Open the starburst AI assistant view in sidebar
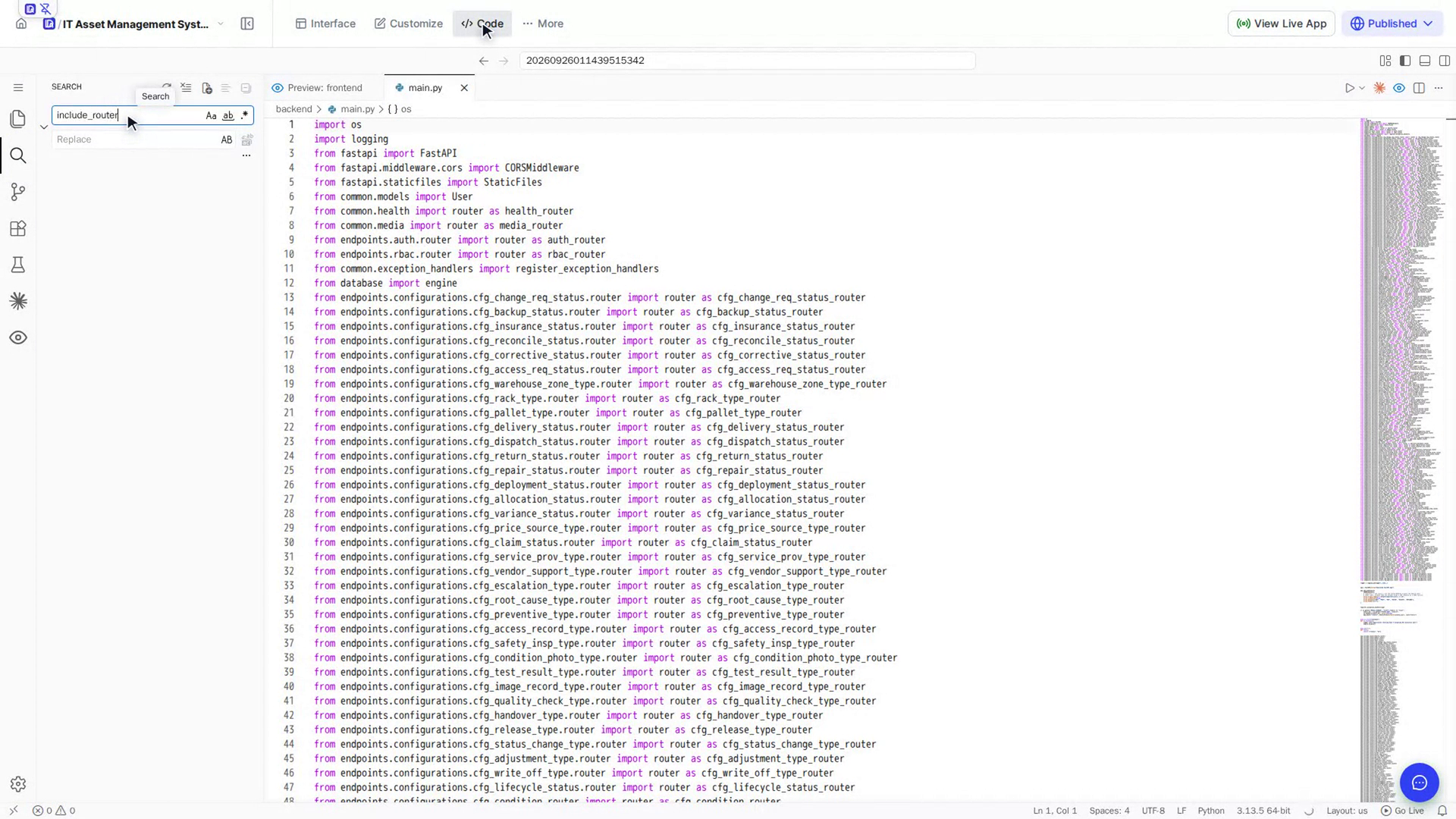The height and width of the screenshot is (819, 1456). pyautogui.click(x=18, y=301)
